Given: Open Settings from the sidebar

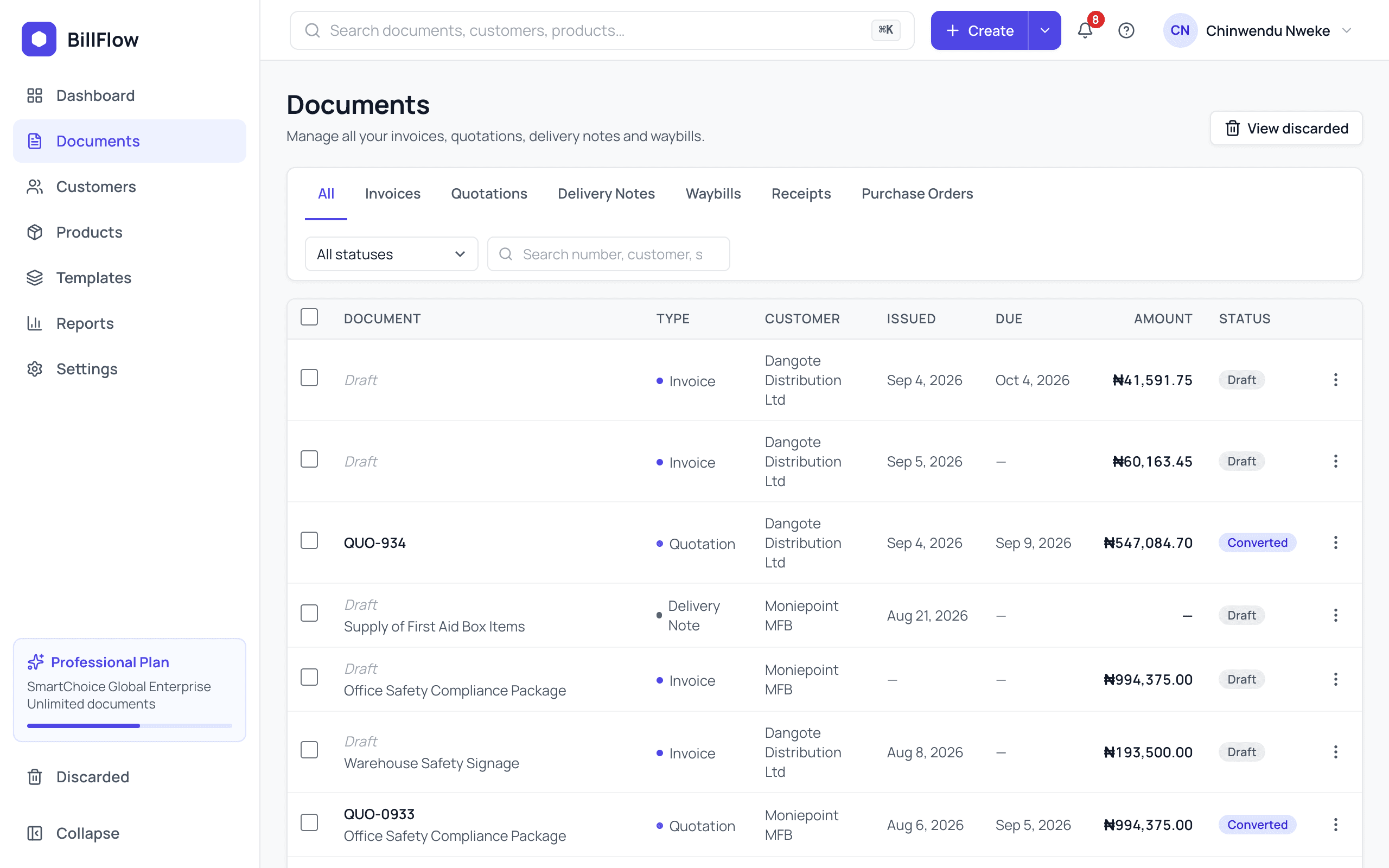Looking at the screenshot, I should coord(130,368).
